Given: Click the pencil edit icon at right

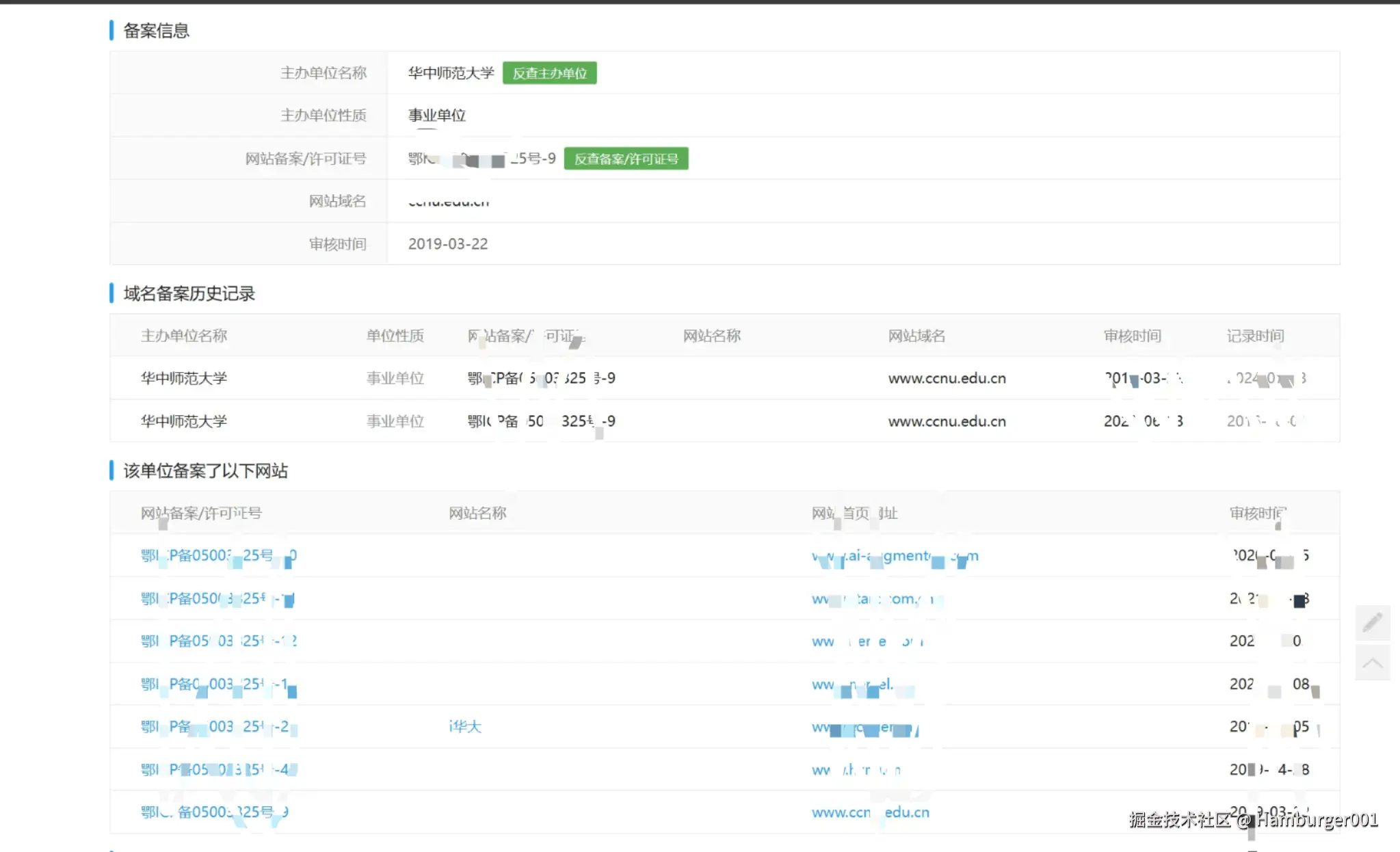Looking at the screenshot, I should pyautogui.click(x=1372, y=622).
